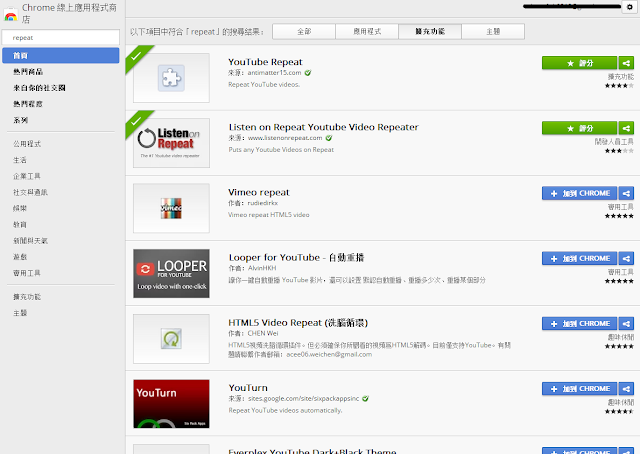Open 熱門商品 in the sidebar
The height and width of the screenshot is (454, 640).
pos(28,72)
